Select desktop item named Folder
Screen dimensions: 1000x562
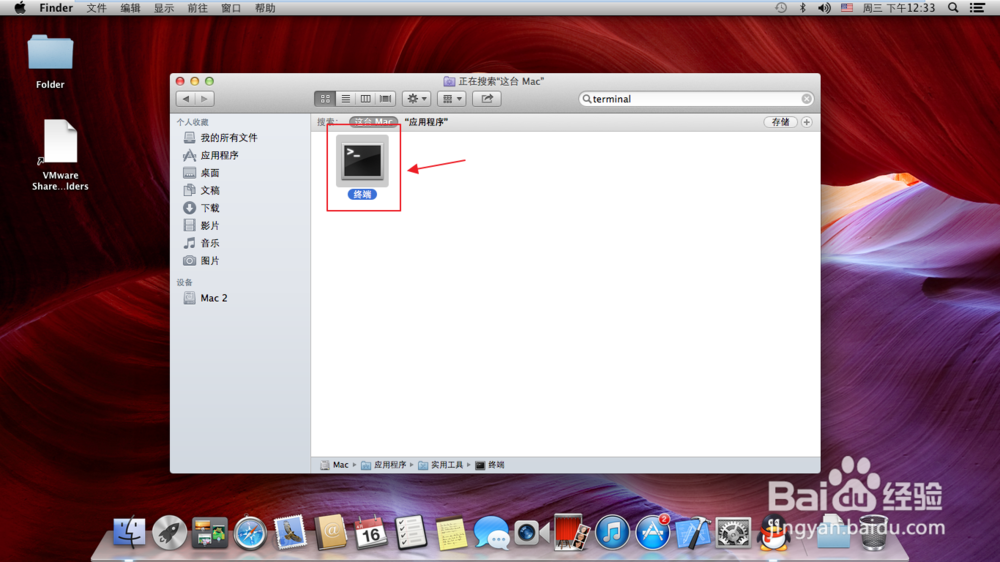click(x=50, y=61)
